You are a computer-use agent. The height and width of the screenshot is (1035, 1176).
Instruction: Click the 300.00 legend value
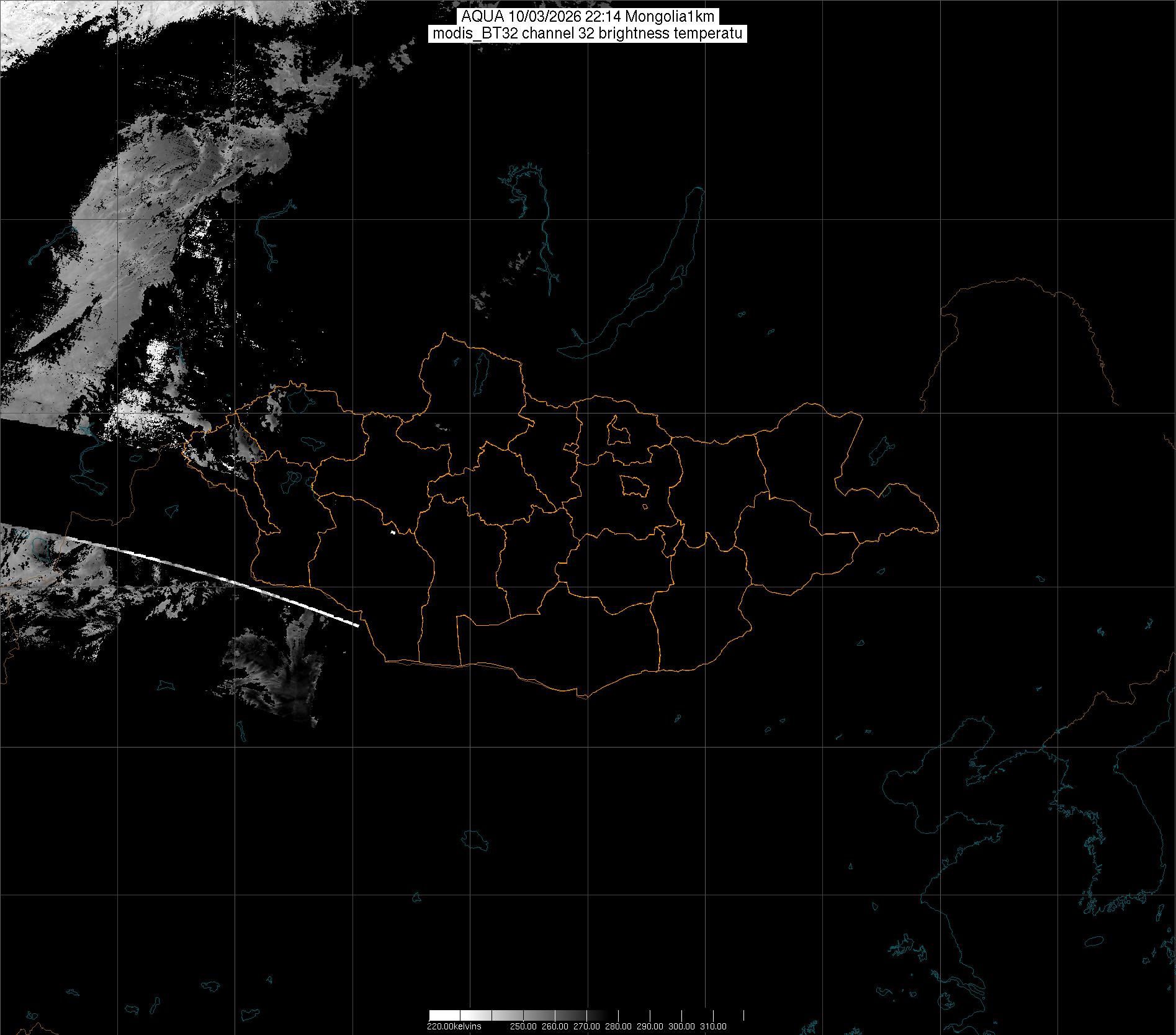click(x=681, y=1026)
